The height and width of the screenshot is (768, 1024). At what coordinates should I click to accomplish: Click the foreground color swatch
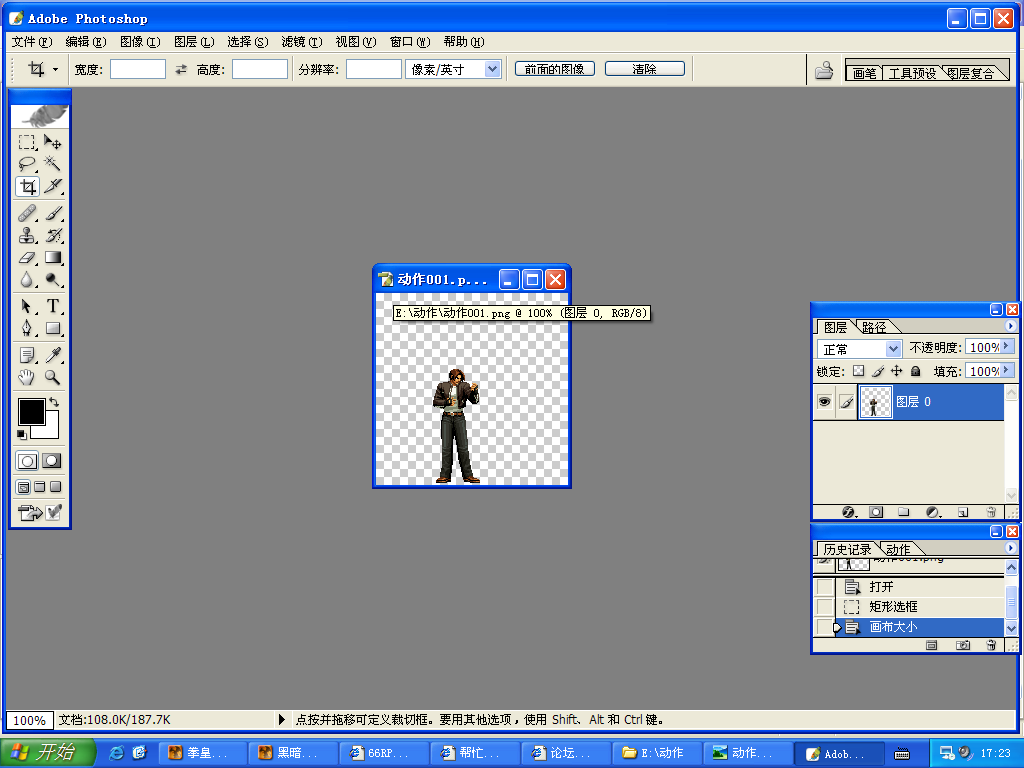click(31, 412)
